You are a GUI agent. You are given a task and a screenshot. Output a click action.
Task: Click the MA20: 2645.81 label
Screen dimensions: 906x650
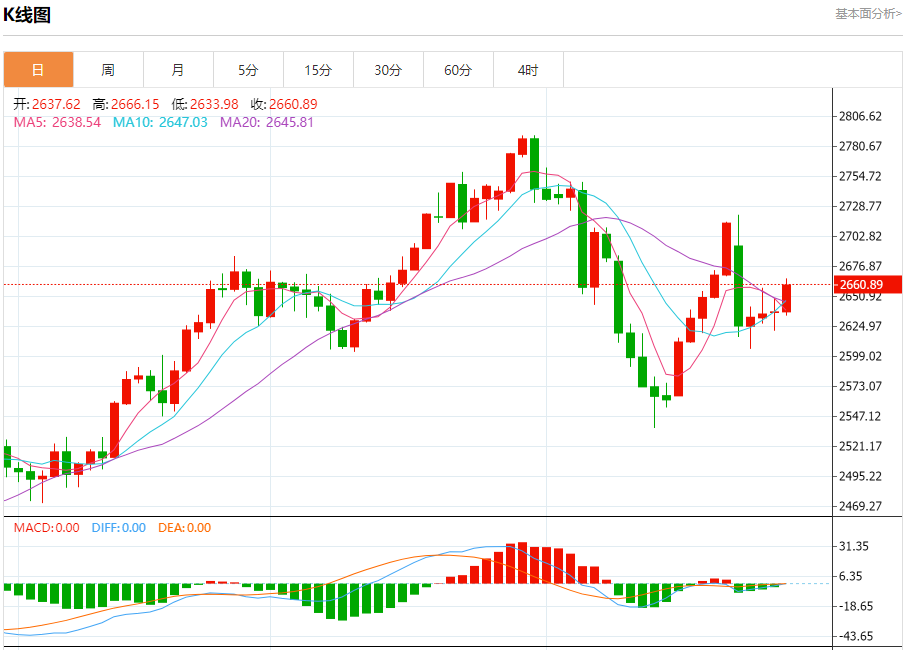coord(267,122)
